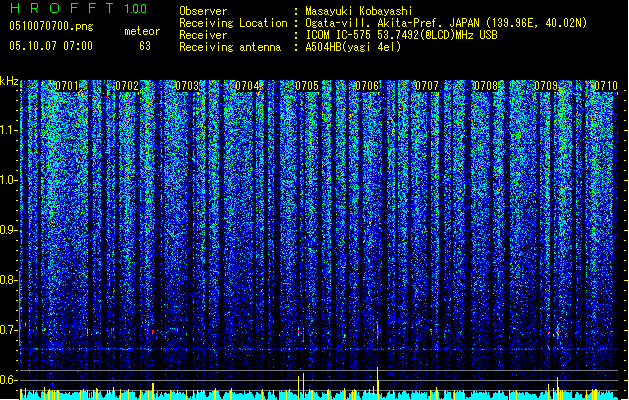
Task: Click the 0.8 frequency axis label
Action: pyautogui.click(x=9, y=280)
